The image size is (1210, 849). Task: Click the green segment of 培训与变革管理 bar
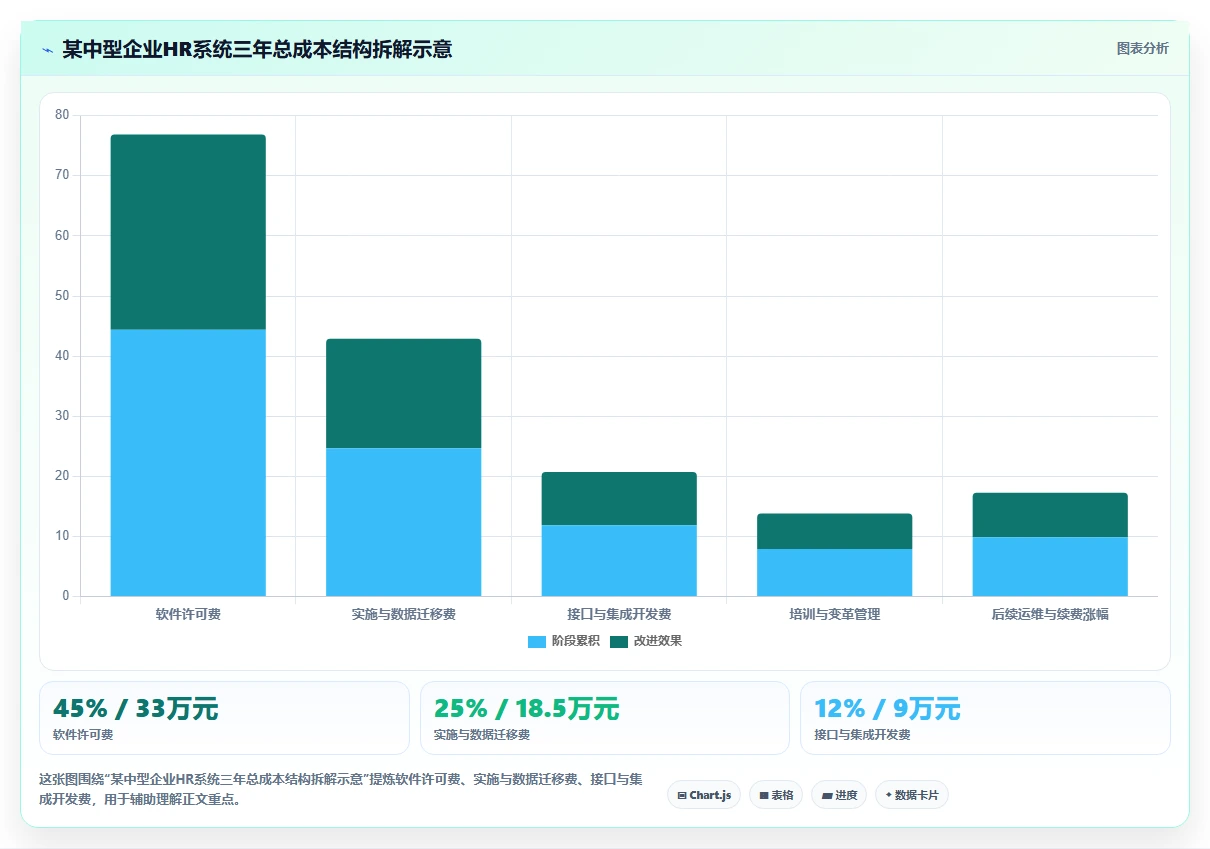click(x=835, y=532)
